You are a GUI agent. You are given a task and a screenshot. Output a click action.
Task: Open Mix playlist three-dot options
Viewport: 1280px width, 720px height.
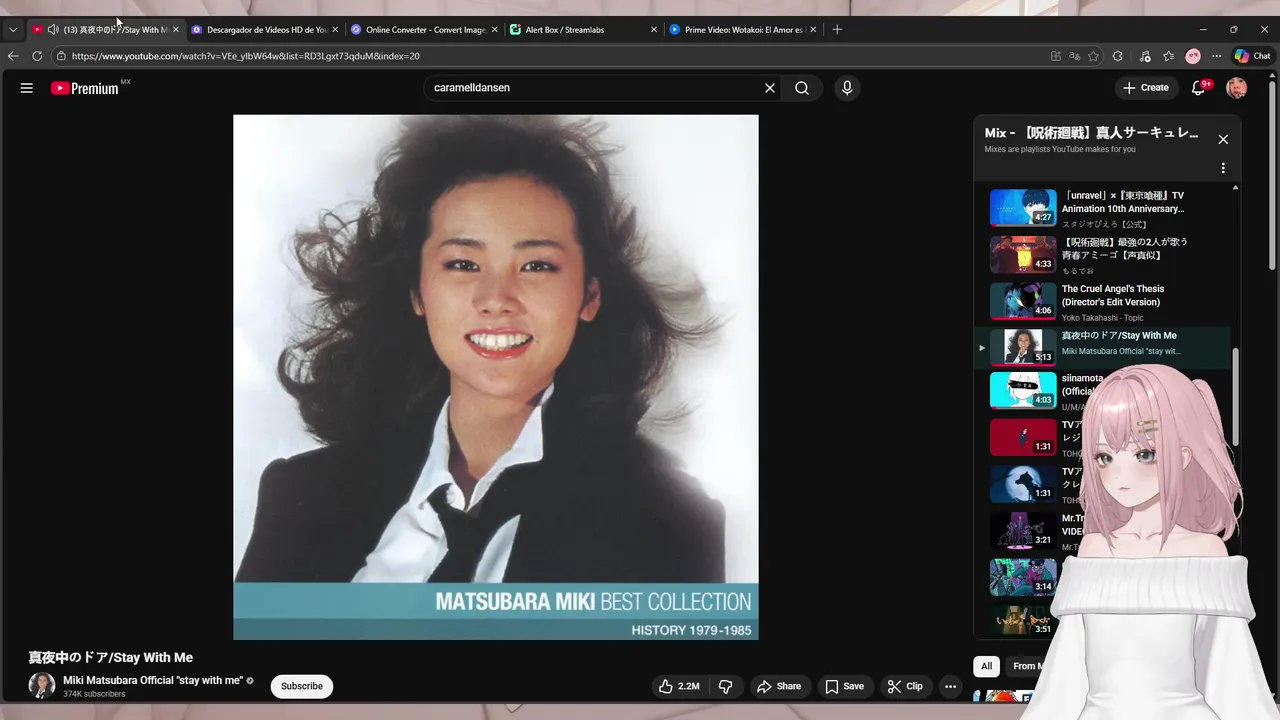[1223, 168]
